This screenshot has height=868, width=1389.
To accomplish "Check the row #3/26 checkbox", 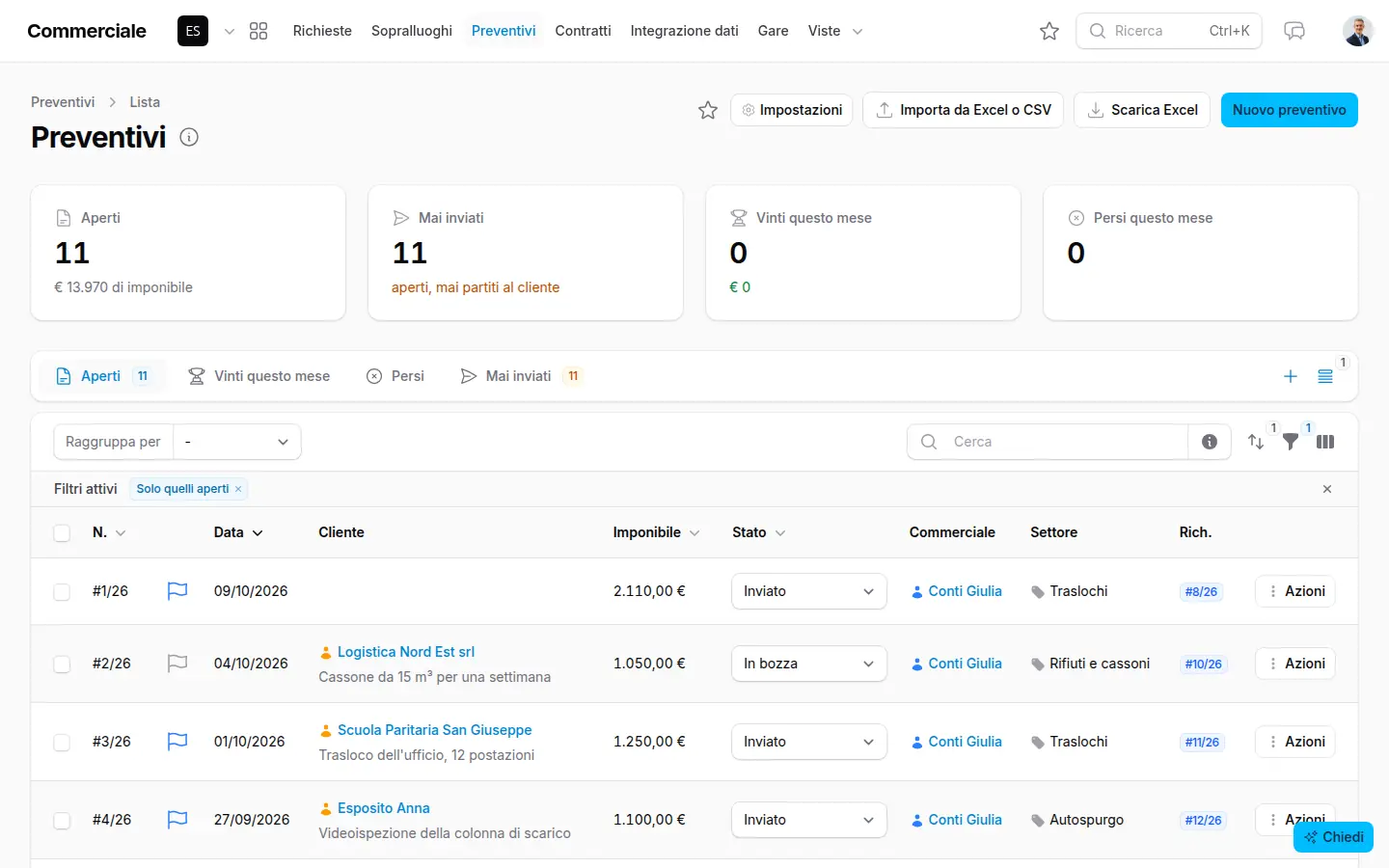I will 62,743.
